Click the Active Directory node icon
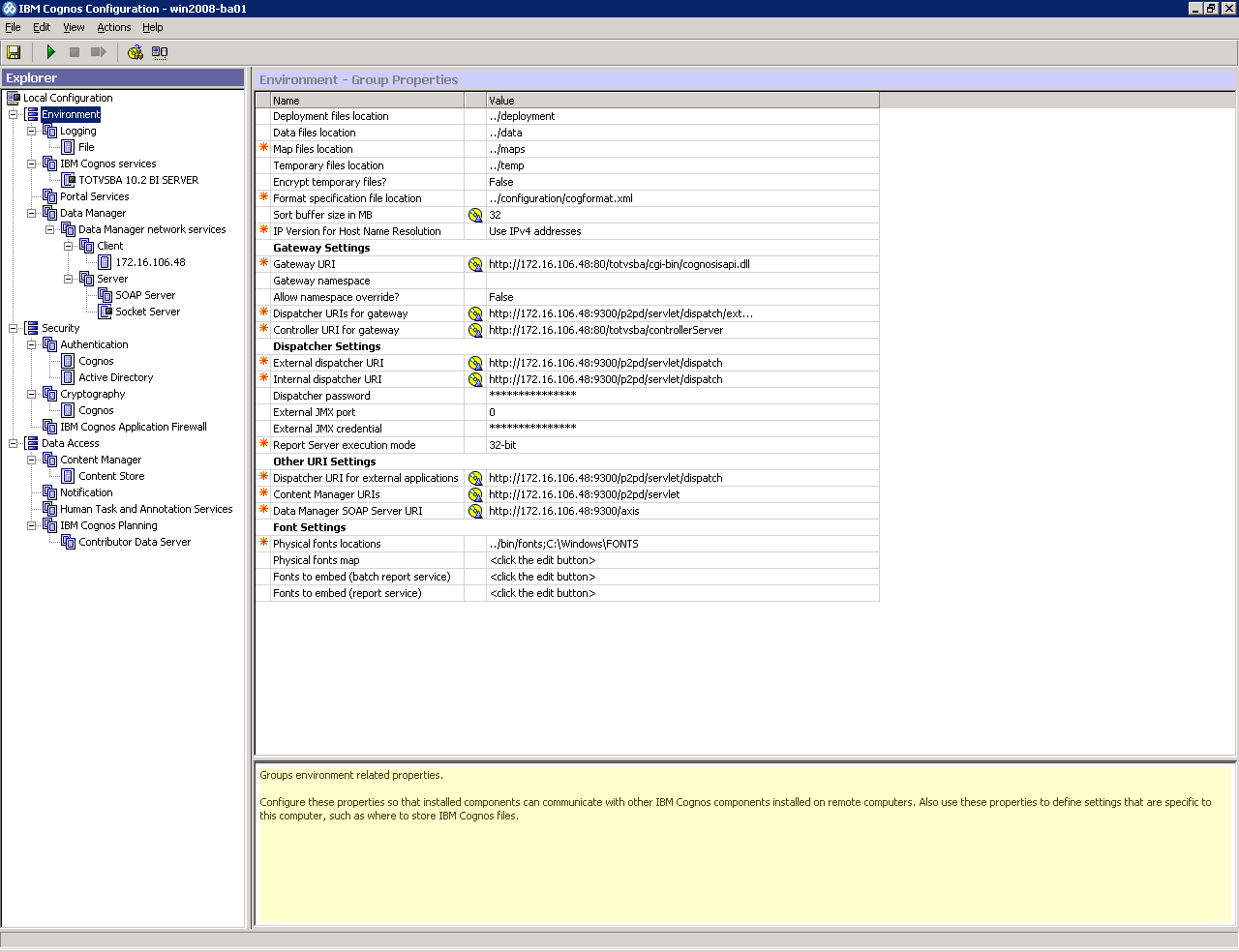The height and width of the screenshot is (952, 1239). tap(69, 377)
